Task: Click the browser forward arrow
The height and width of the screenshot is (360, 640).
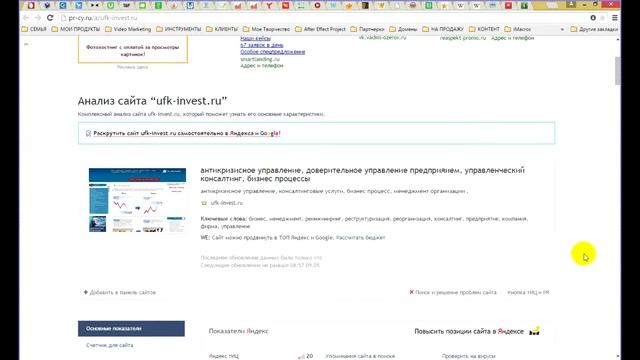Action: [38, 18]
